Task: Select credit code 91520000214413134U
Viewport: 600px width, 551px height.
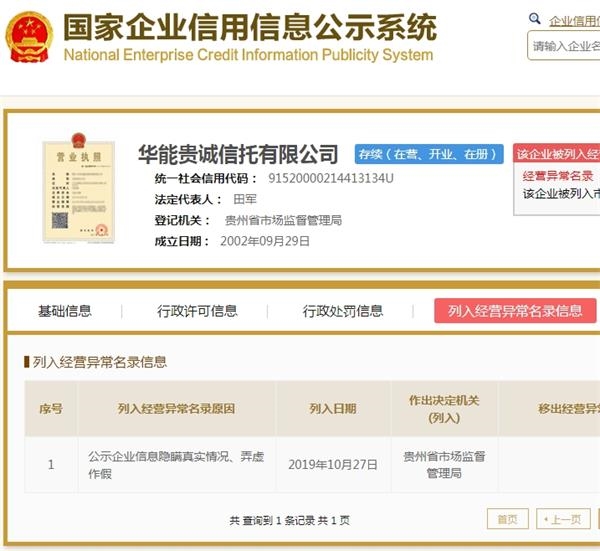Action: [x=331, y=178]
